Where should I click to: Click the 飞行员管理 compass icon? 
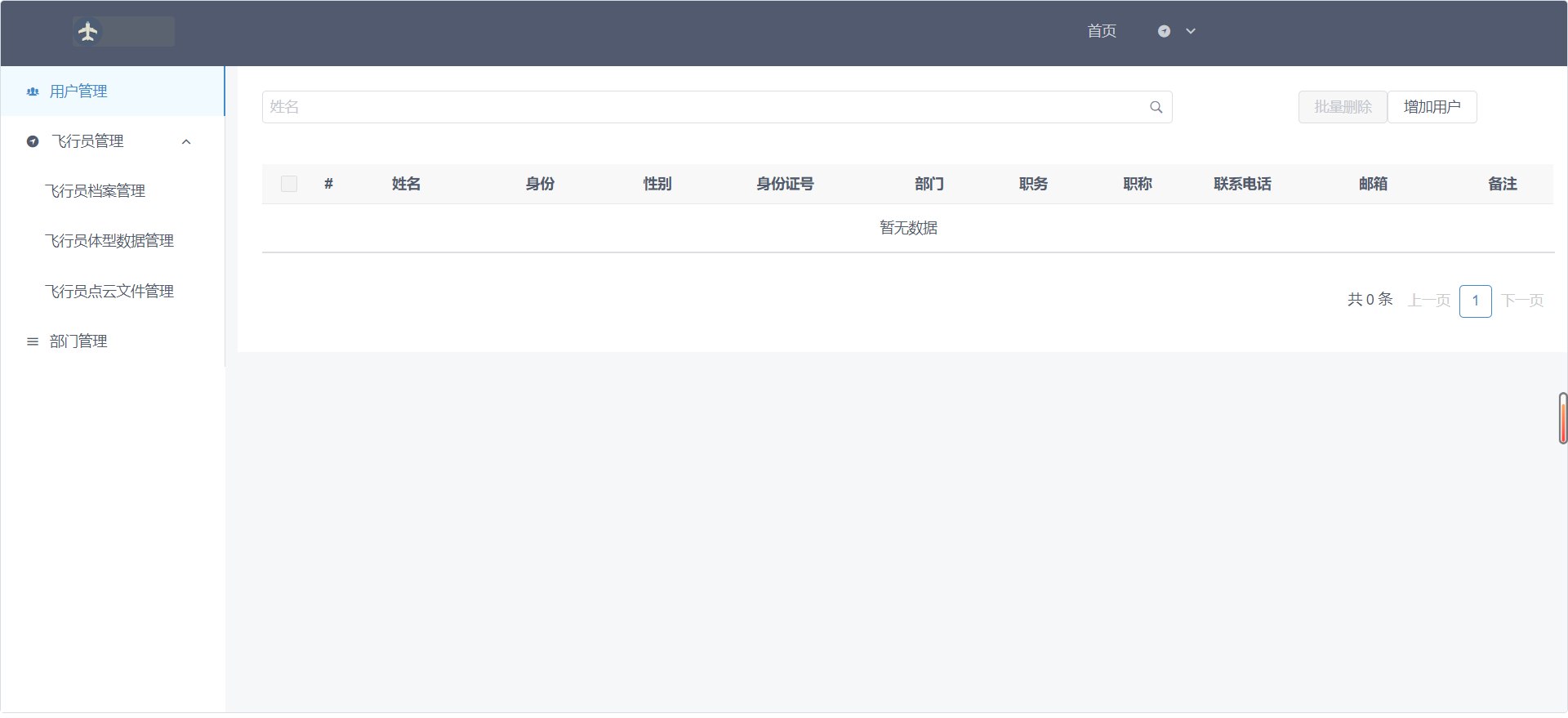33,141
